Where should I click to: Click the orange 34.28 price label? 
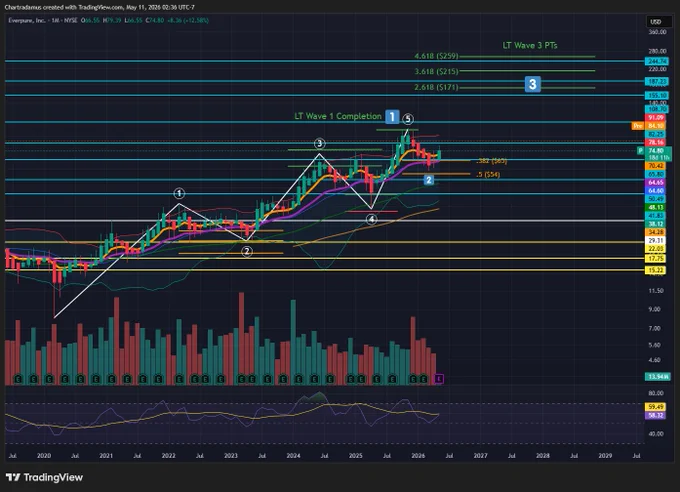[656, 232]
